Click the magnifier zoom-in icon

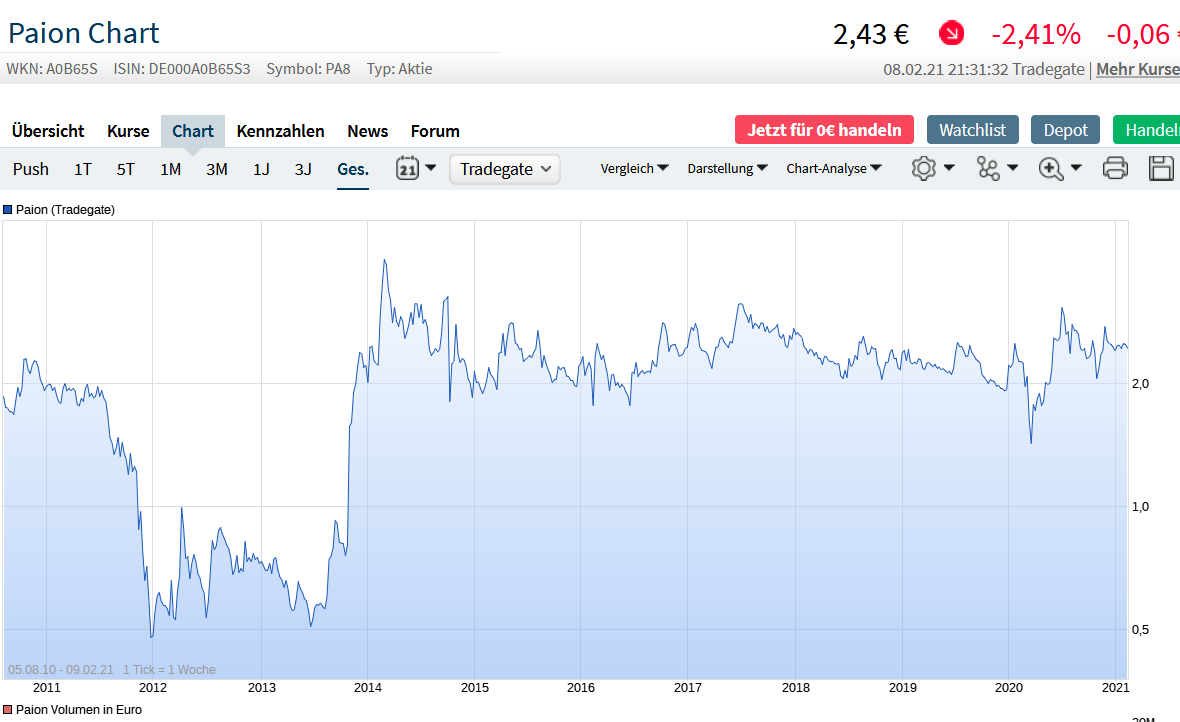point(1051,168)
